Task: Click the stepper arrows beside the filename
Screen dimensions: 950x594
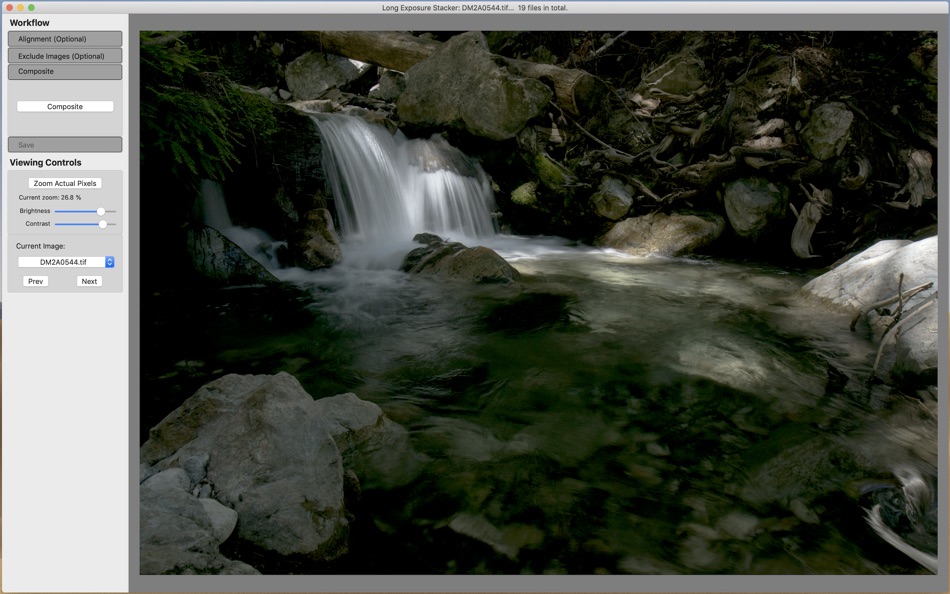Action: tap(109, 262)
